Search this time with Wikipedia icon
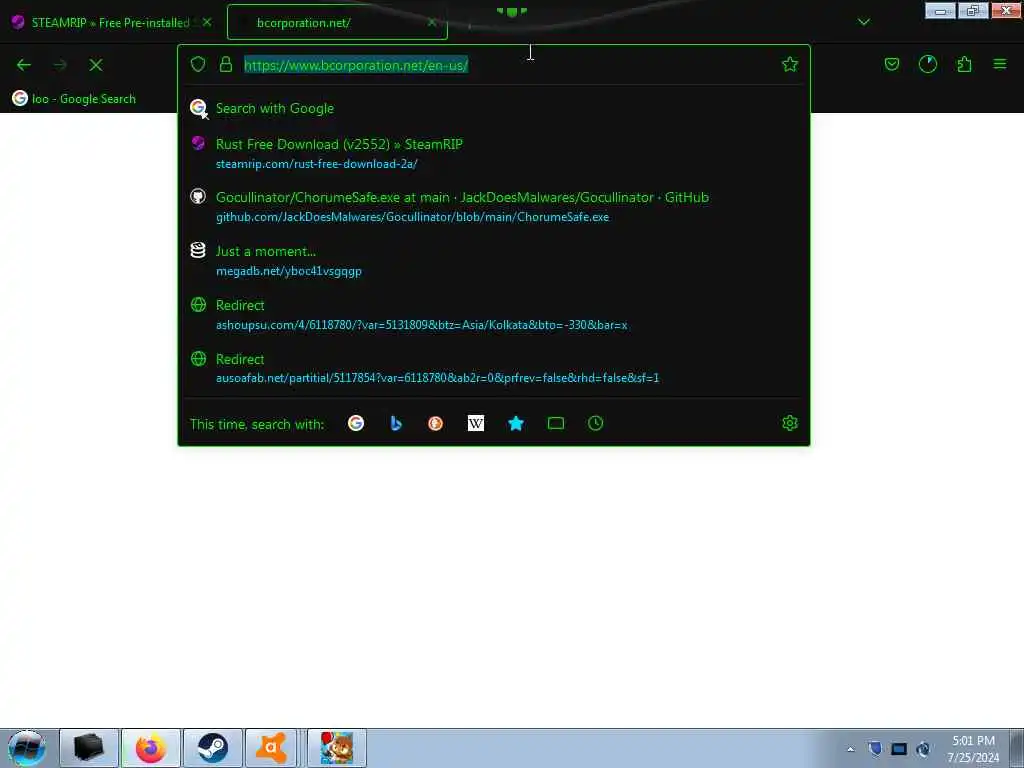 pos(475,423)
